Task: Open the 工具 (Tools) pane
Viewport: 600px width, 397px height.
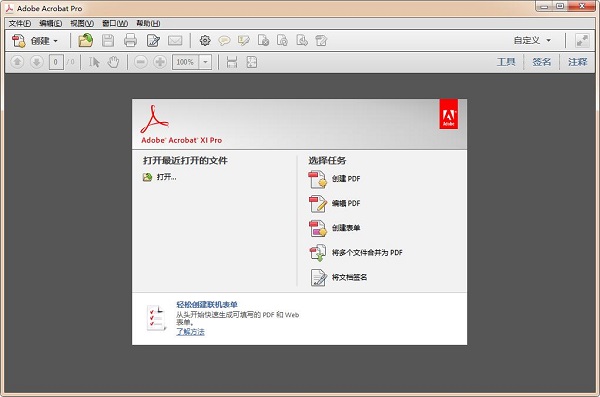Action: [506, 62]
